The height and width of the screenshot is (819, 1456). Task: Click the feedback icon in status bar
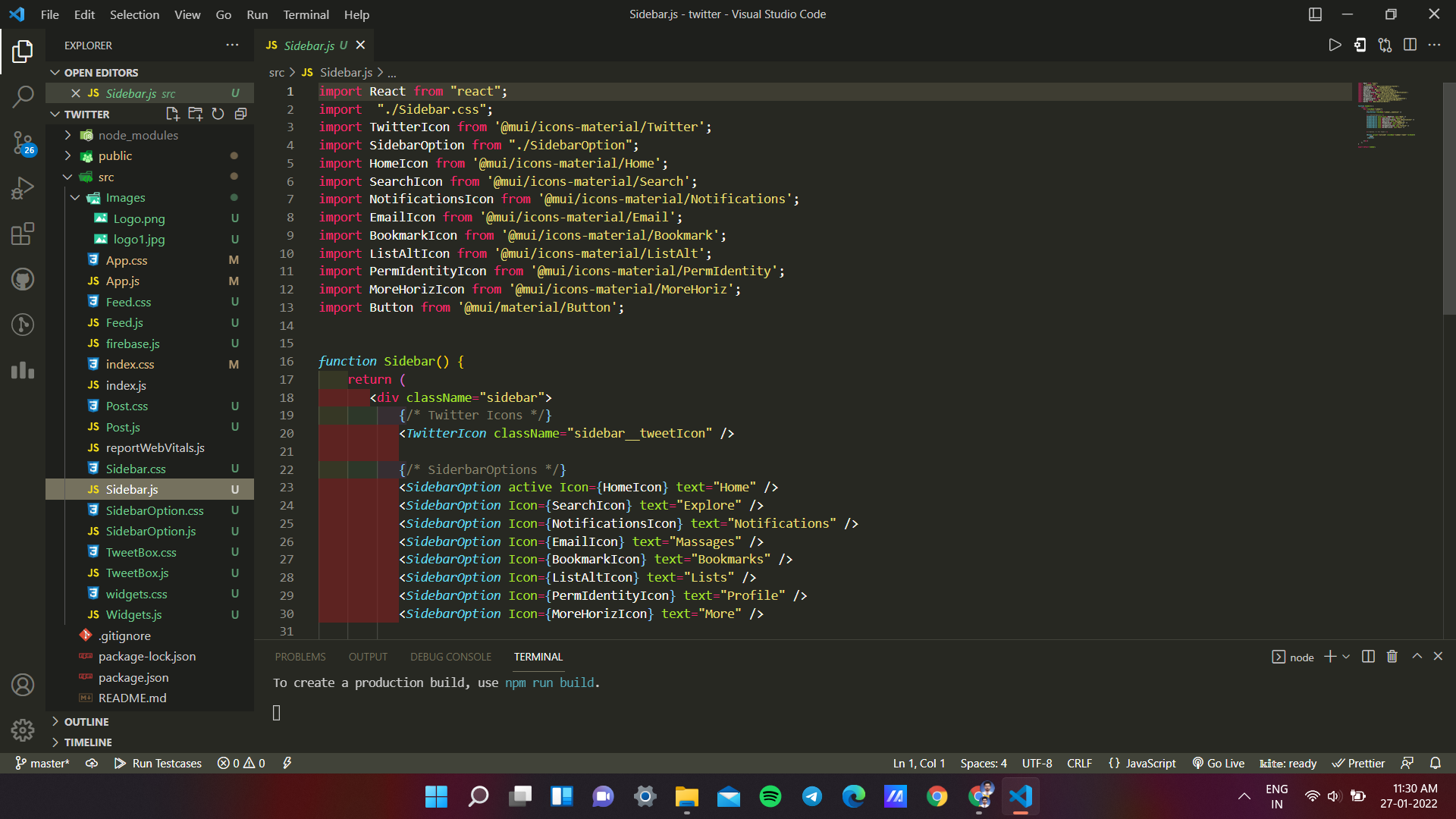pos(1407,763)
